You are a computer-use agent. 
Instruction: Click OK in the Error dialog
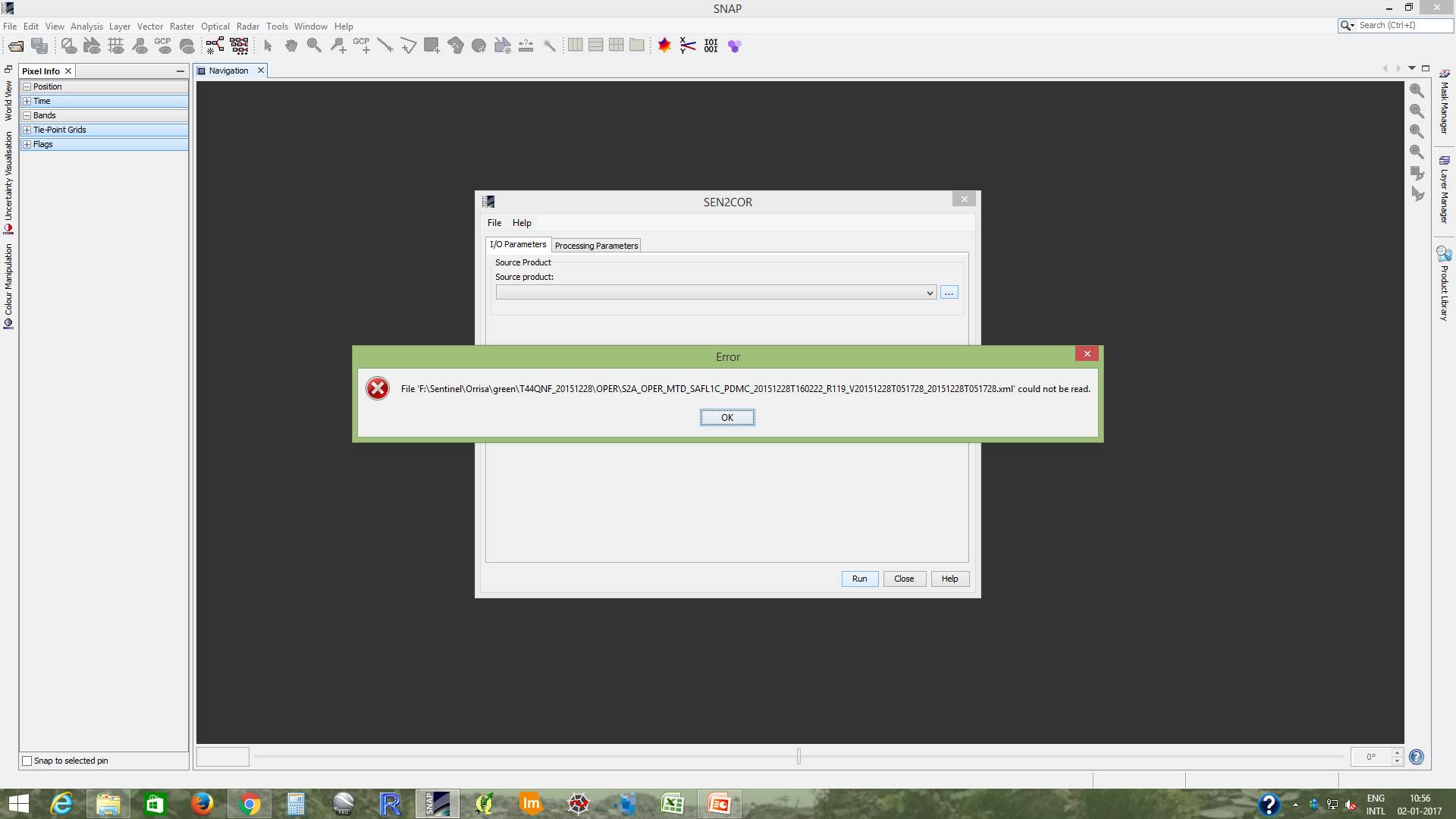[726, 418]
